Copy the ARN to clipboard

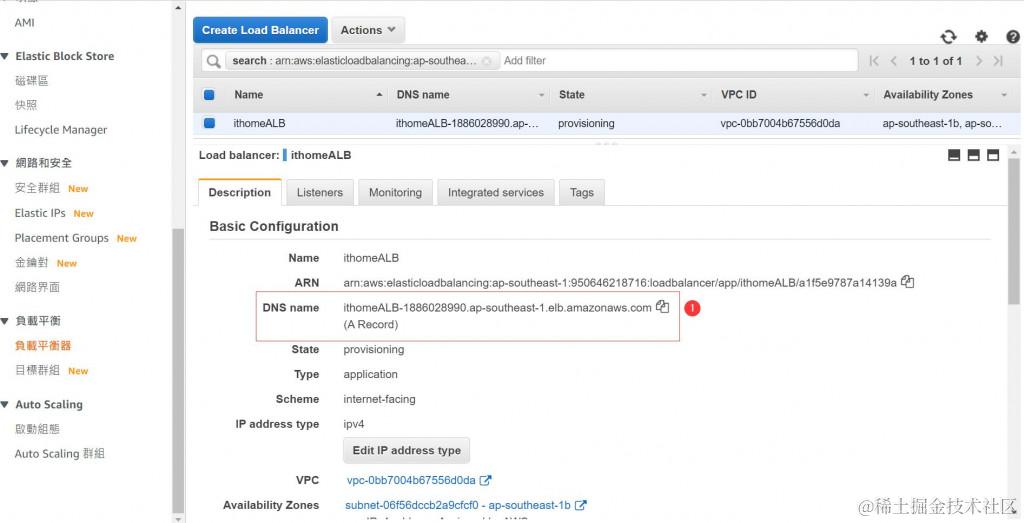[x=907, y=282]
